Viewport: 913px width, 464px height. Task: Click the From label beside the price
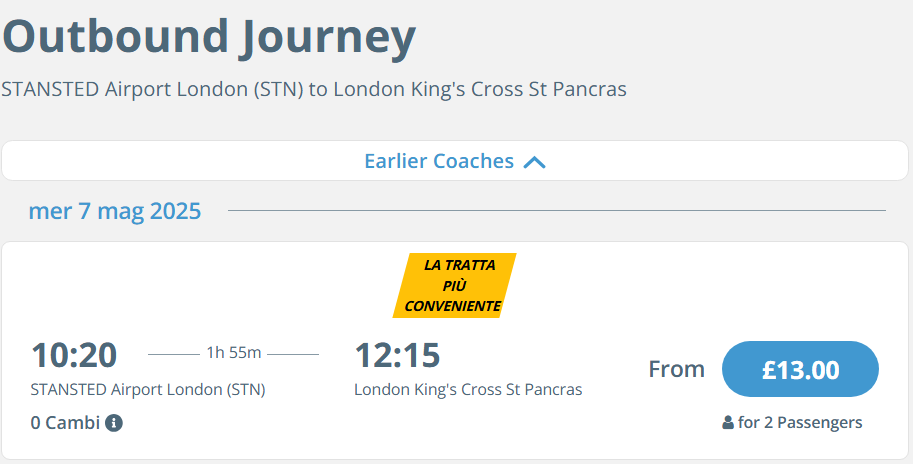[x=677, y=369]
